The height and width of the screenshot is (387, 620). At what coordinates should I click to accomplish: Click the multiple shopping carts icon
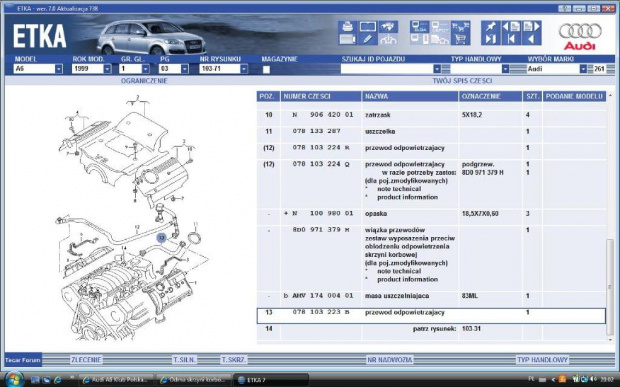pos(460,27)
